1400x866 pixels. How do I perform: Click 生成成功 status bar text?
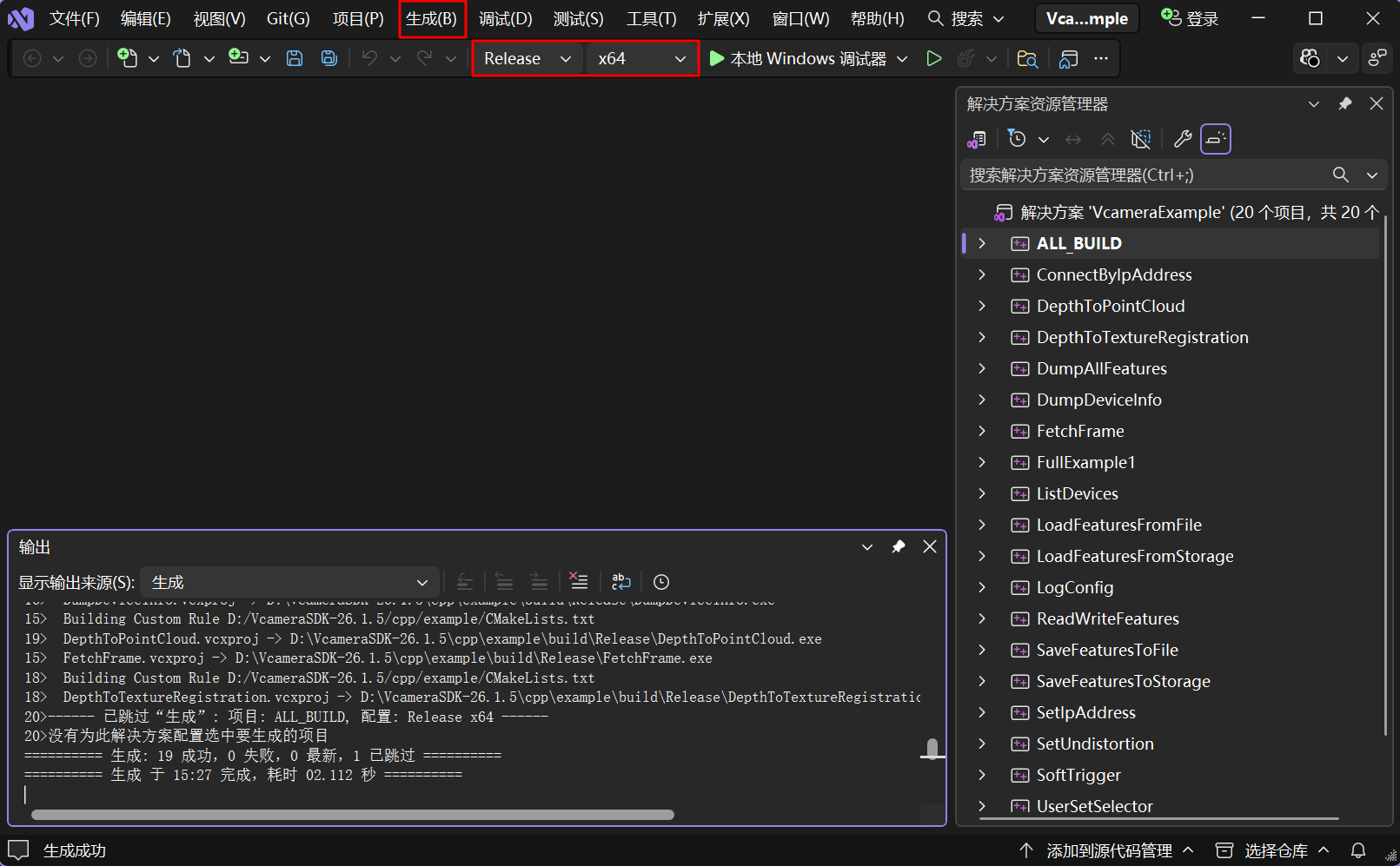(x=75, y=850)
